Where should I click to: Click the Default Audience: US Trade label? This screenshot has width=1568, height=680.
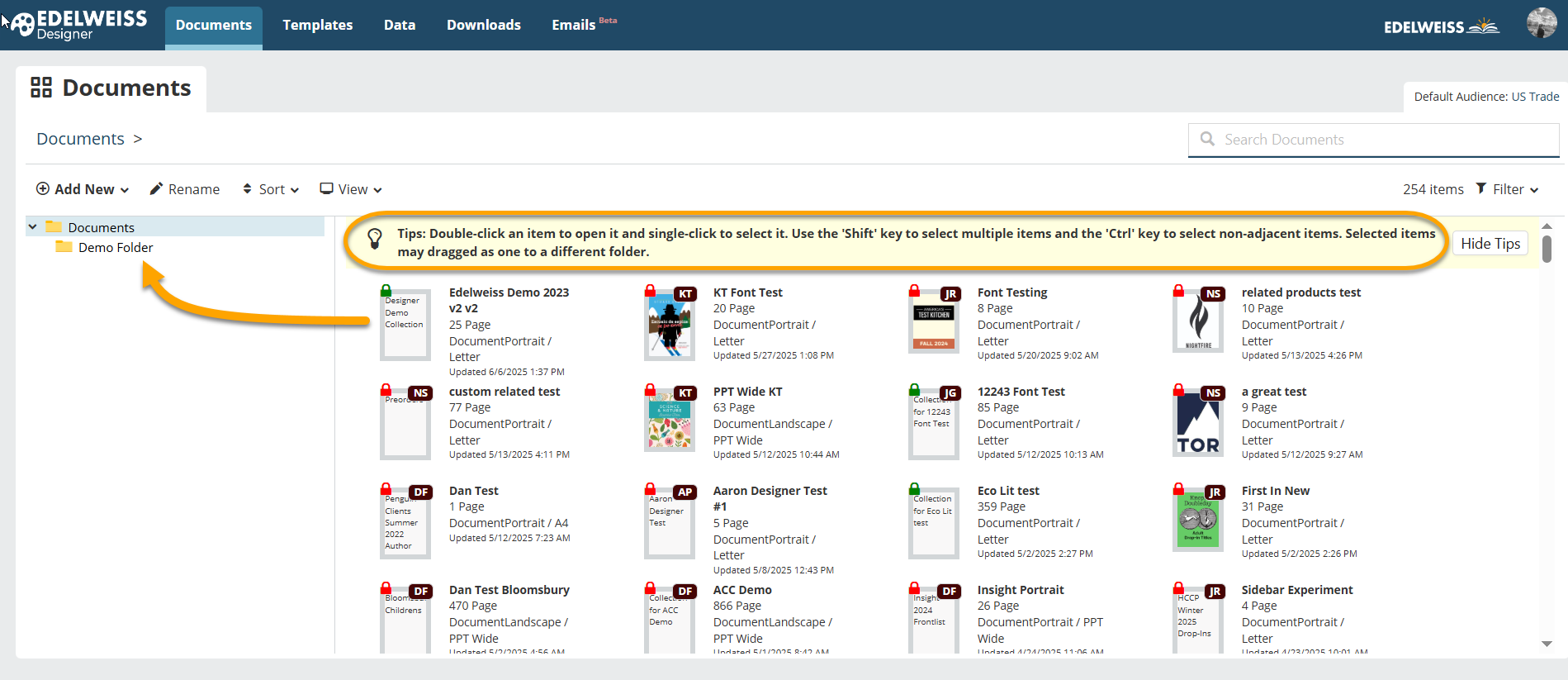pos(1486,97)
